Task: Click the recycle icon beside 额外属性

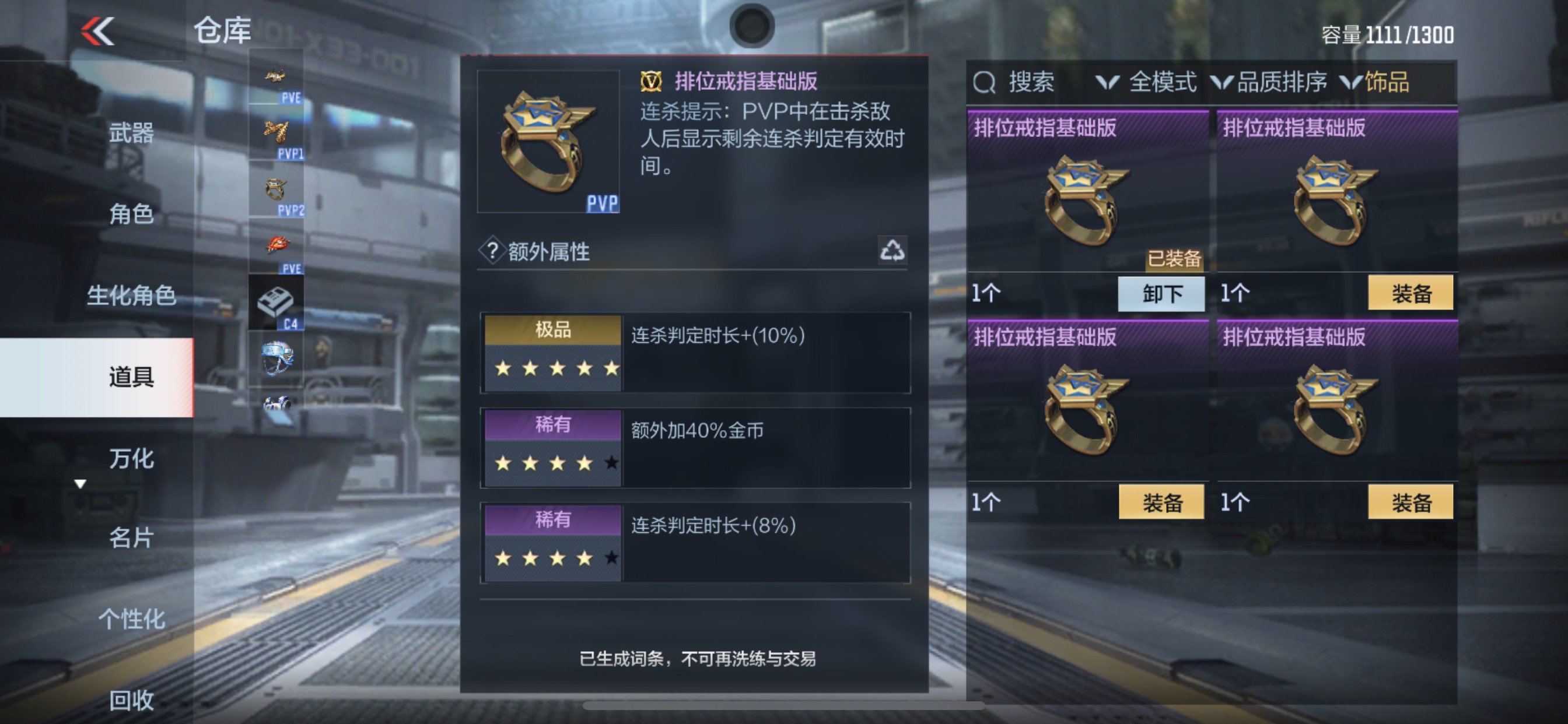Action: click(x=892, y=250)
